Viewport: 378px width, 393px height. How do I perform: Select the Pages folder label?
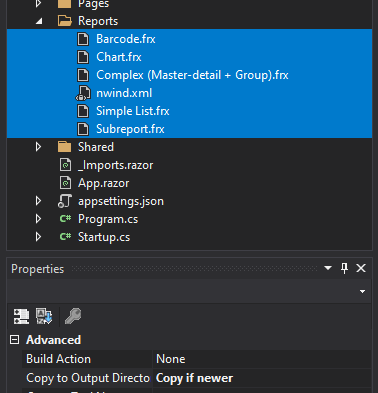tap(93, 4)
